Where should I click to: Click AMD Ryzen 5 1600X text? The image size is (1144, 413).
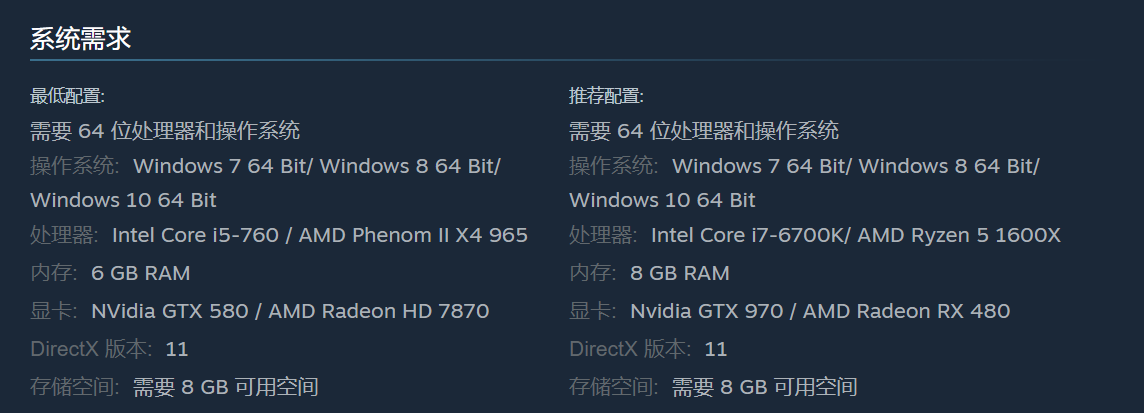[959, 235]
